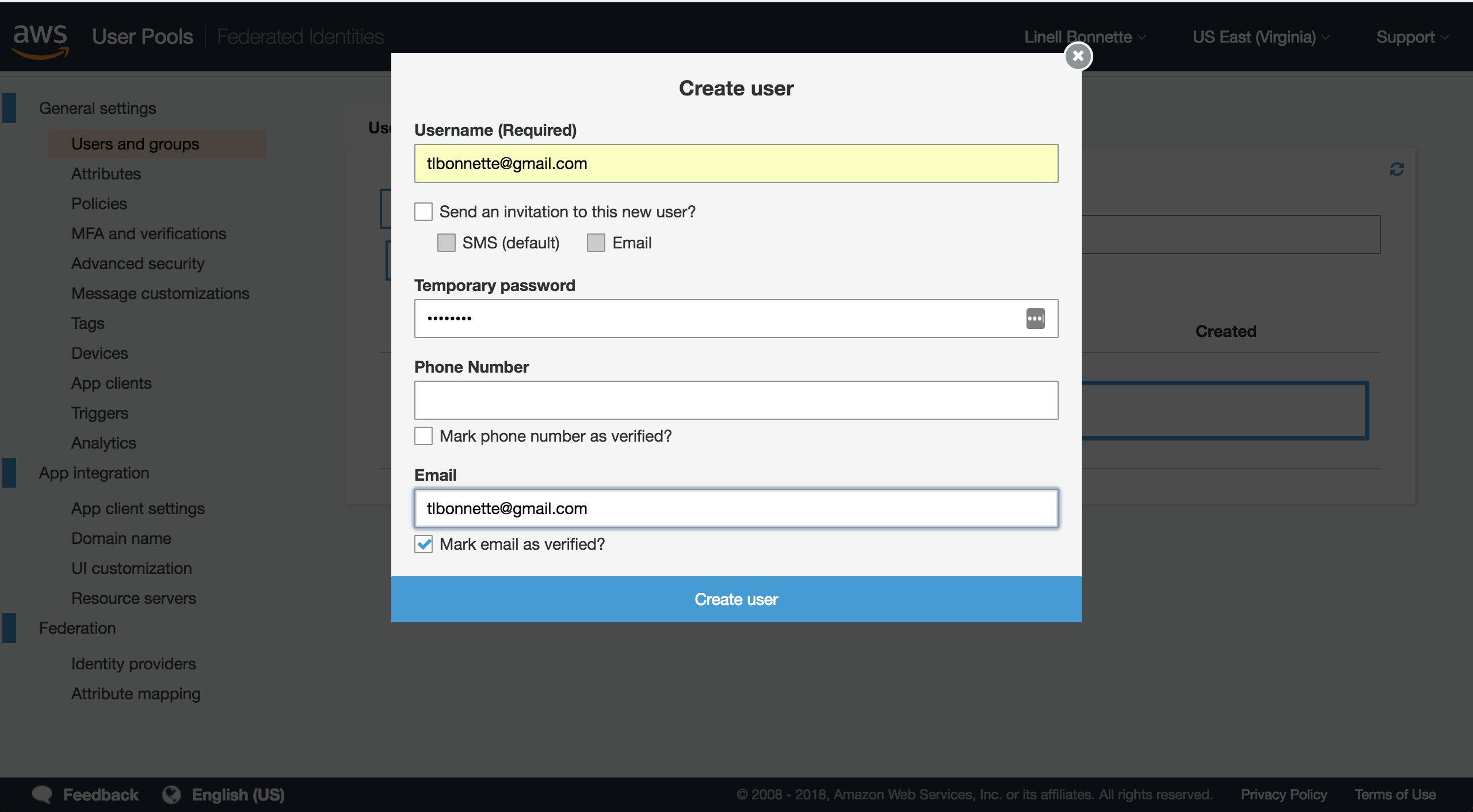Focus the Username input field
1473x812 pixels.
736,163
